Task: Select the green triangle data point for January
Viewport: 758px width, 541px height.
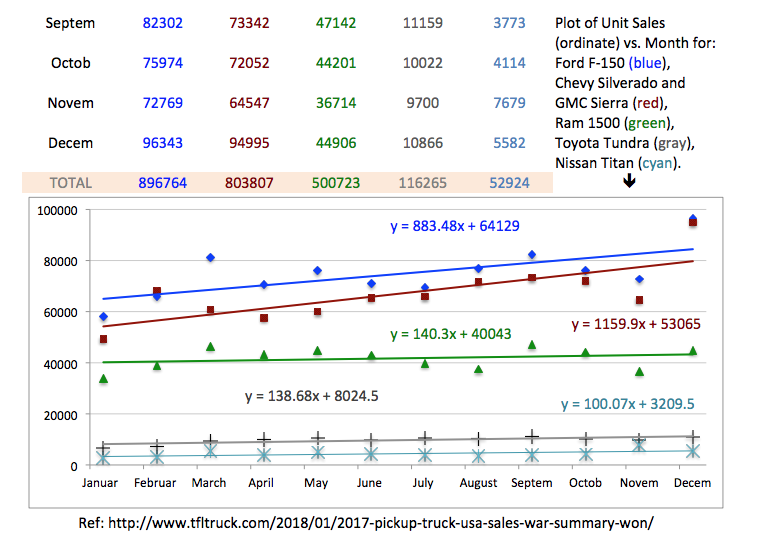Action: (103, 379)
